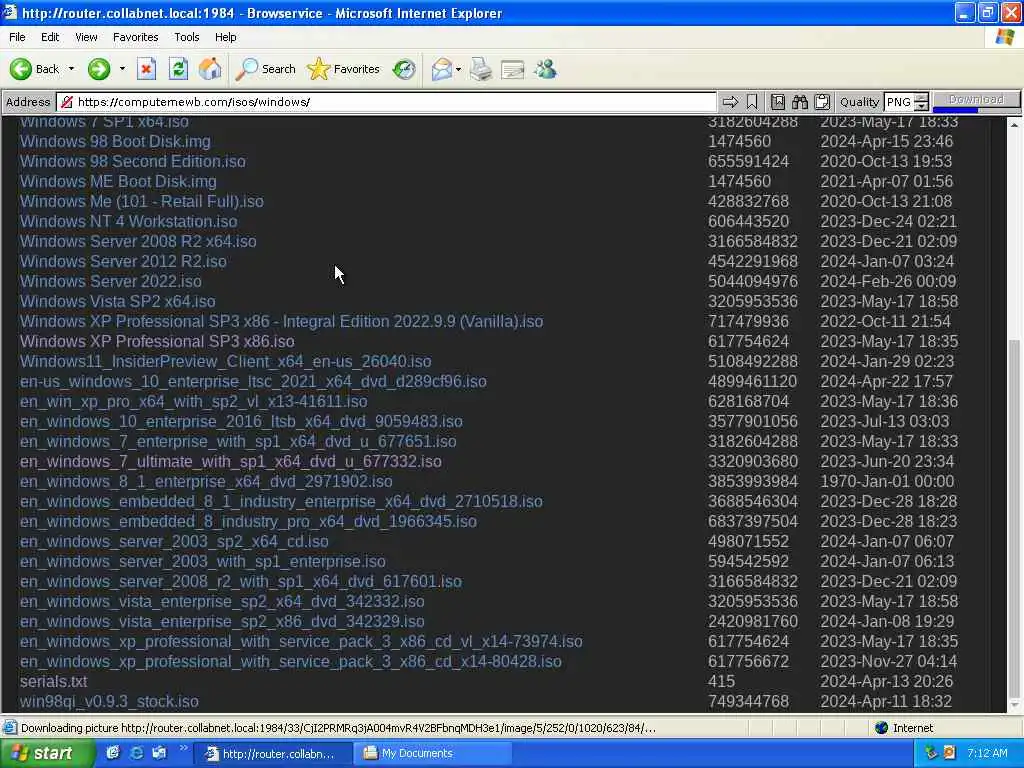The image size is (1024, 768).
Task: Launch Internet Explorer from Quick Launch
Action: pos(136,753)
